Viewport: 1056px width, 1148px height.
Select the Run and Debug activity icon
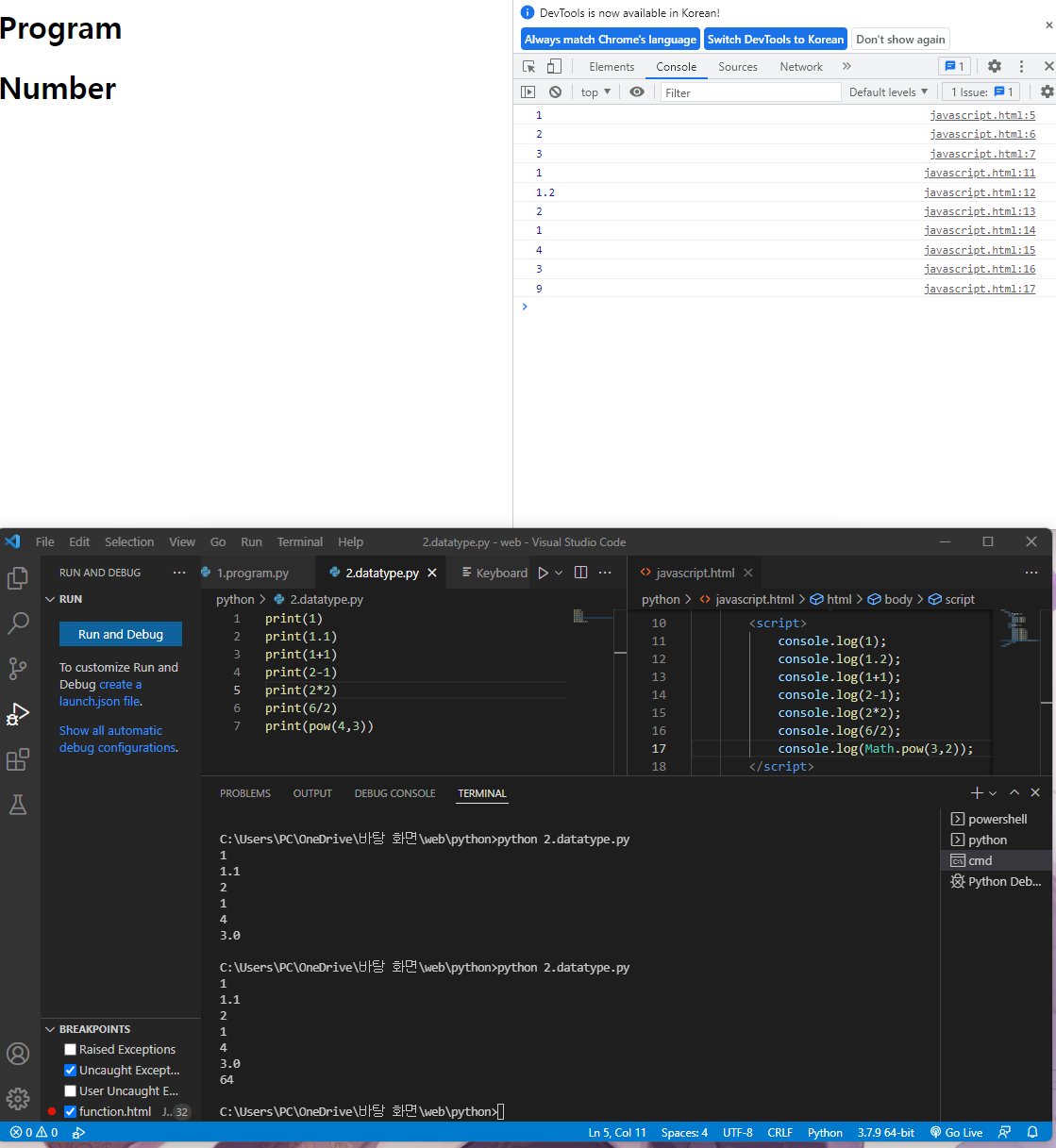(x=18, y=714)
